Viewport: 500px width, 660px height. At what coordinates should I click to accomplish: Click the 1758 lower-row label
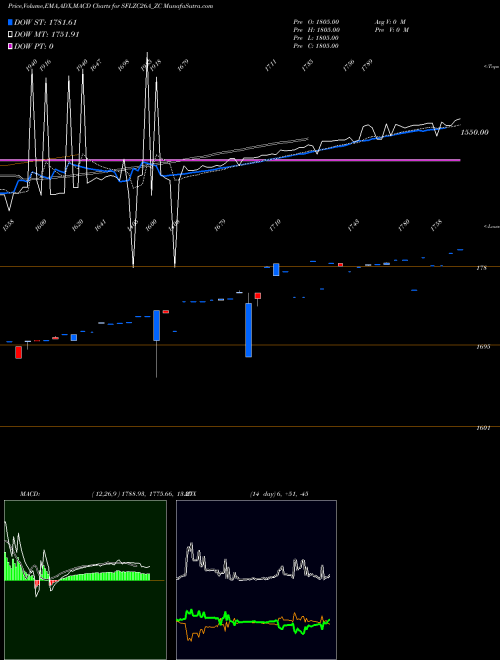pyautogui.click(x=436, y=225)
